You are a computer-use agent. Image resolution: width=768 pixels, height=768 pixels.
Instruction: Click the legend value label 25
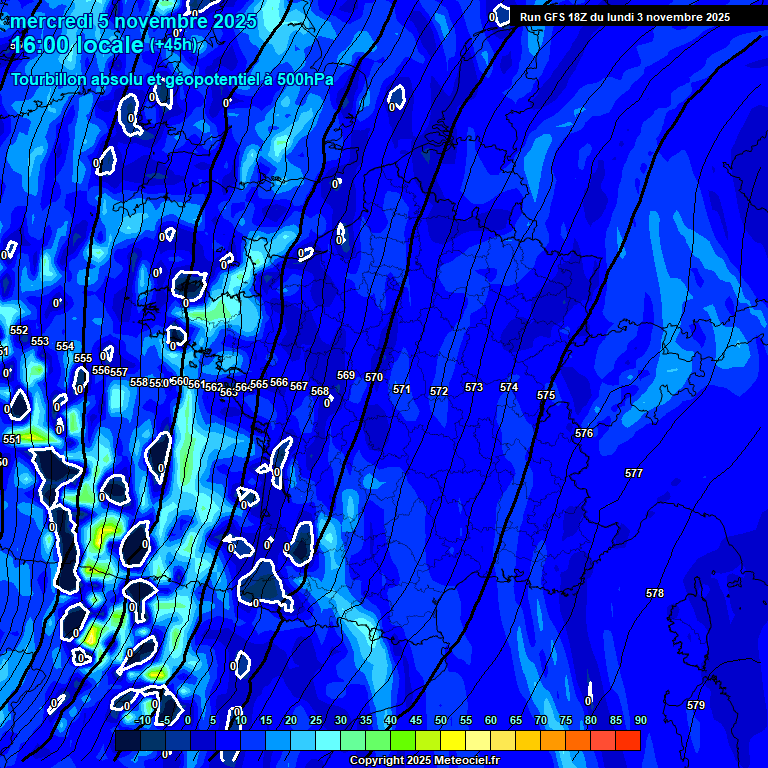click(x=315, y=721)
